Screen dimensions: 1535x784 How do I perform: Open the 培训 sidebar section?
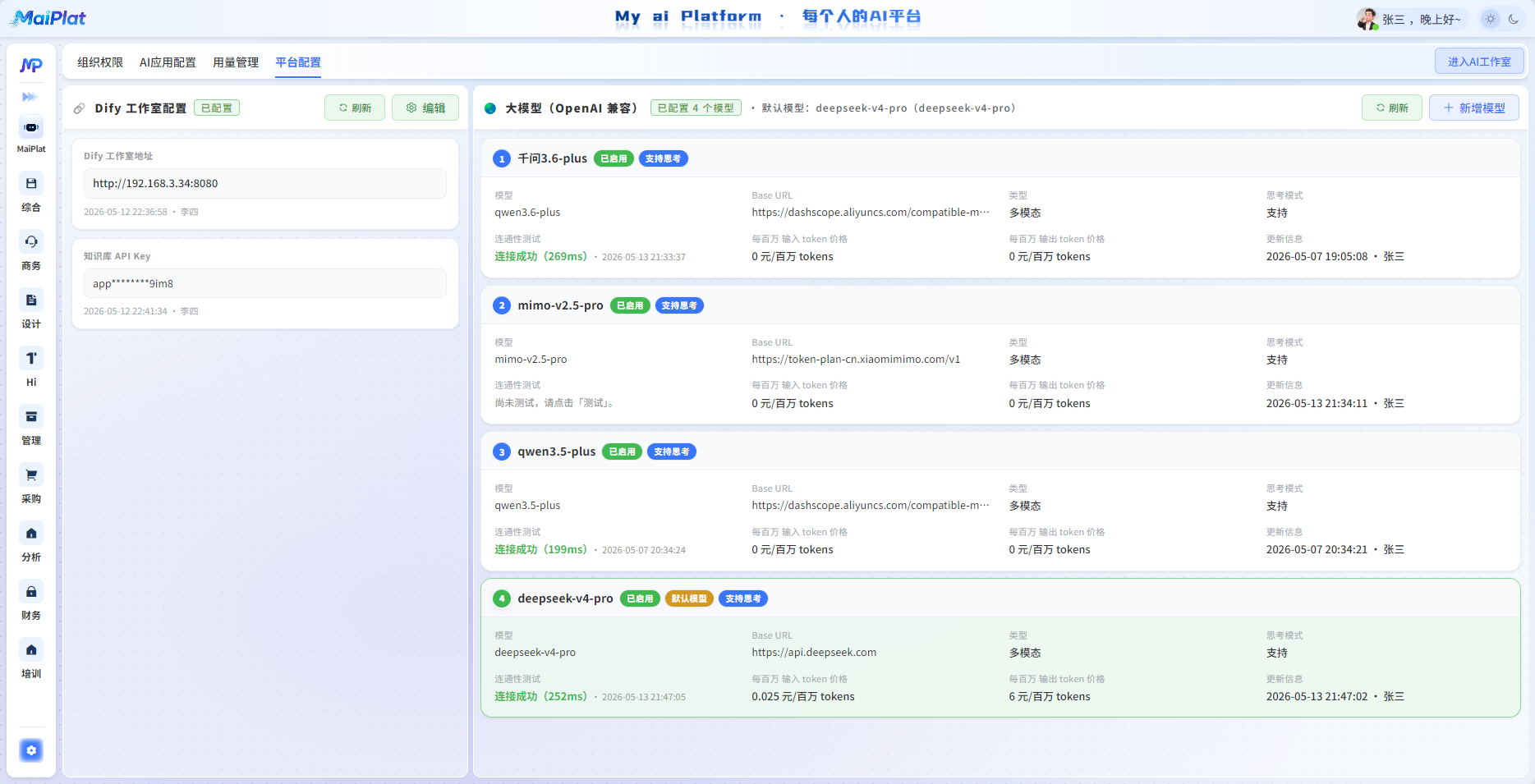point(31,658)
